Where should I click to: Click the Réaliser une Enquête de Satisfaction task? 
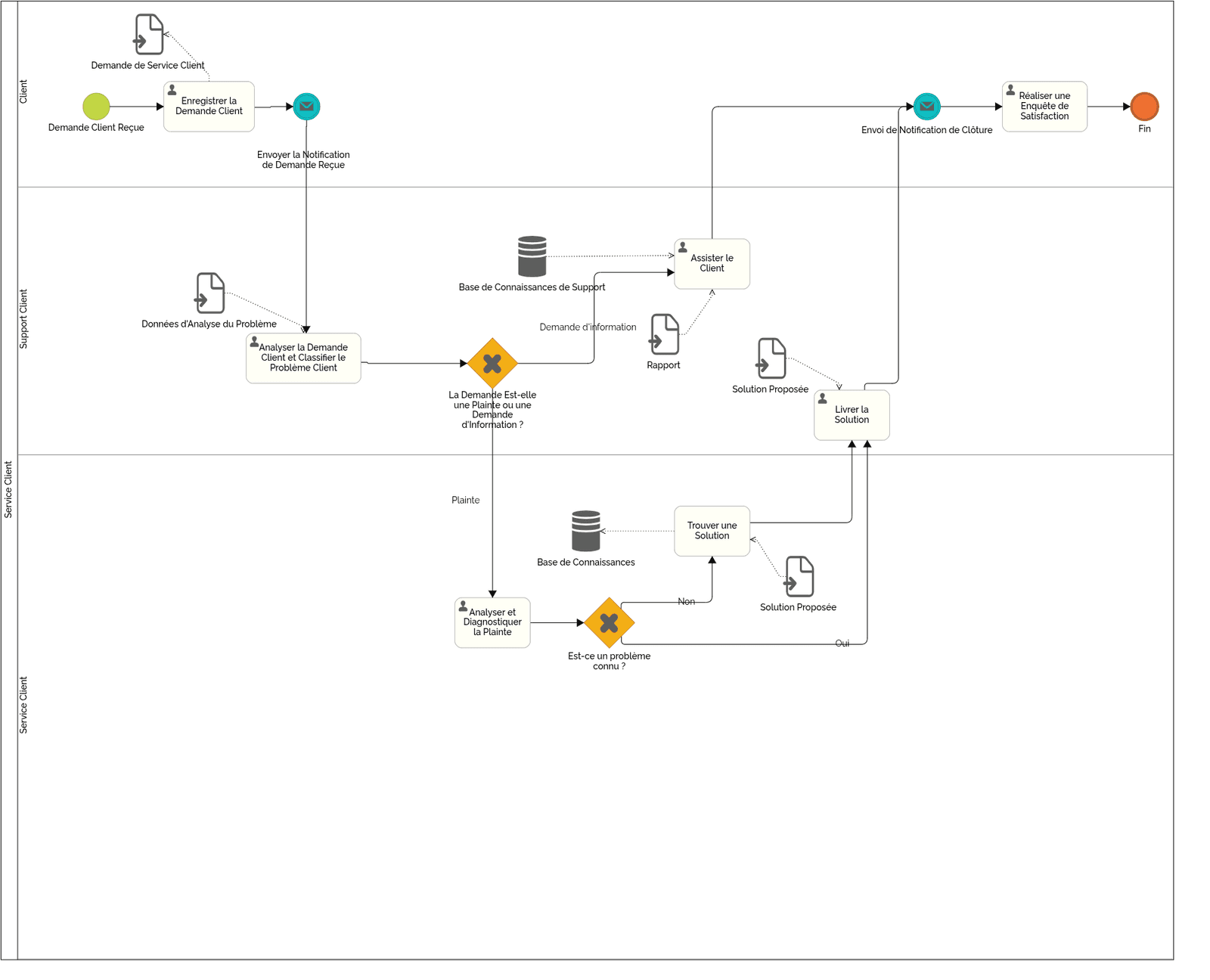[1044, 106]
